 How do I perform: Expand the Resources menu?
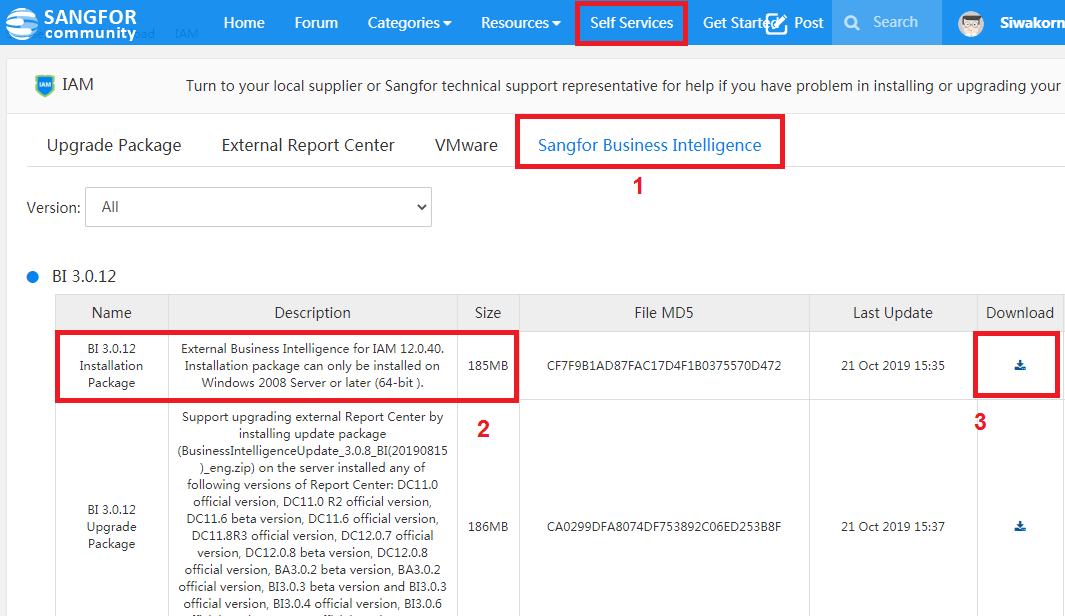[521, 23]
